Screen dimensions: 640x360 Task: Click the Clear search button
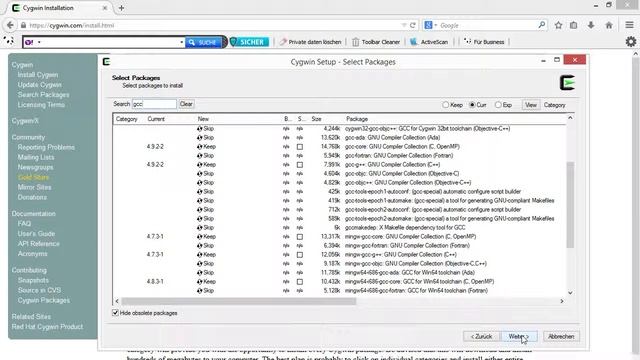tap(186, 104)
